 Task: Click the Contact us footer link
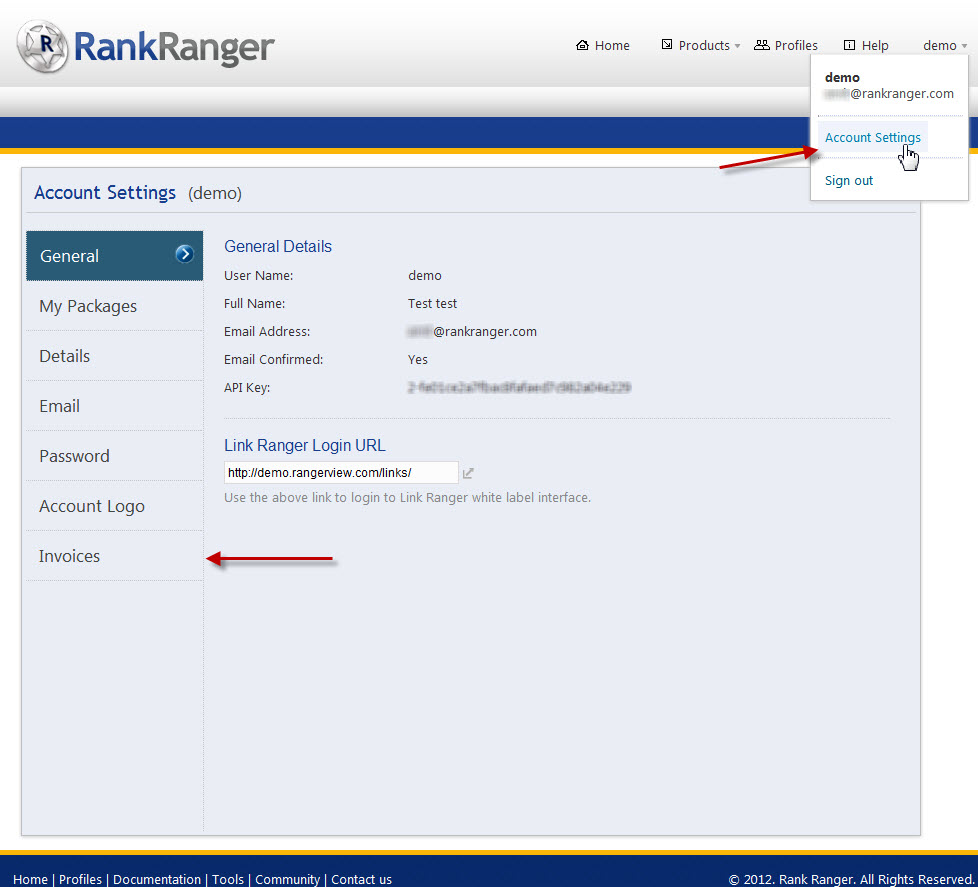click(361, 880)
